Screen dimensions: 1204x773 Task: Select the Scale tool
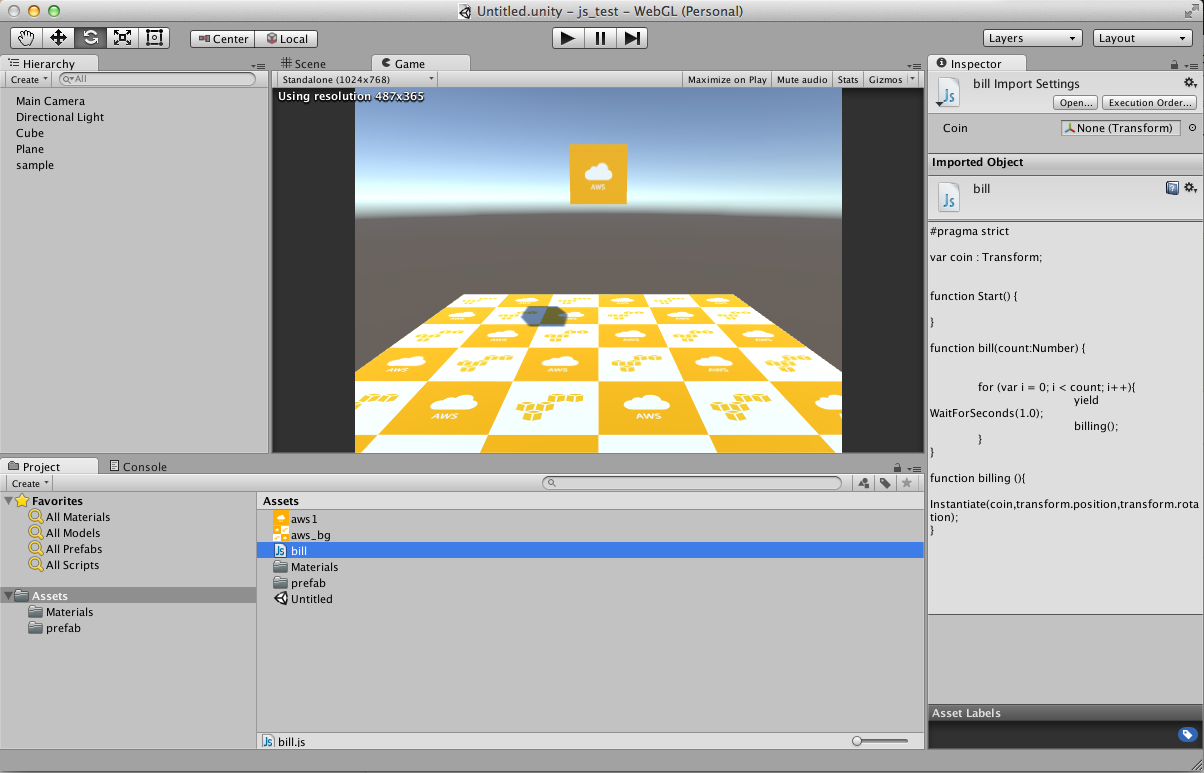tap(123, 38)
